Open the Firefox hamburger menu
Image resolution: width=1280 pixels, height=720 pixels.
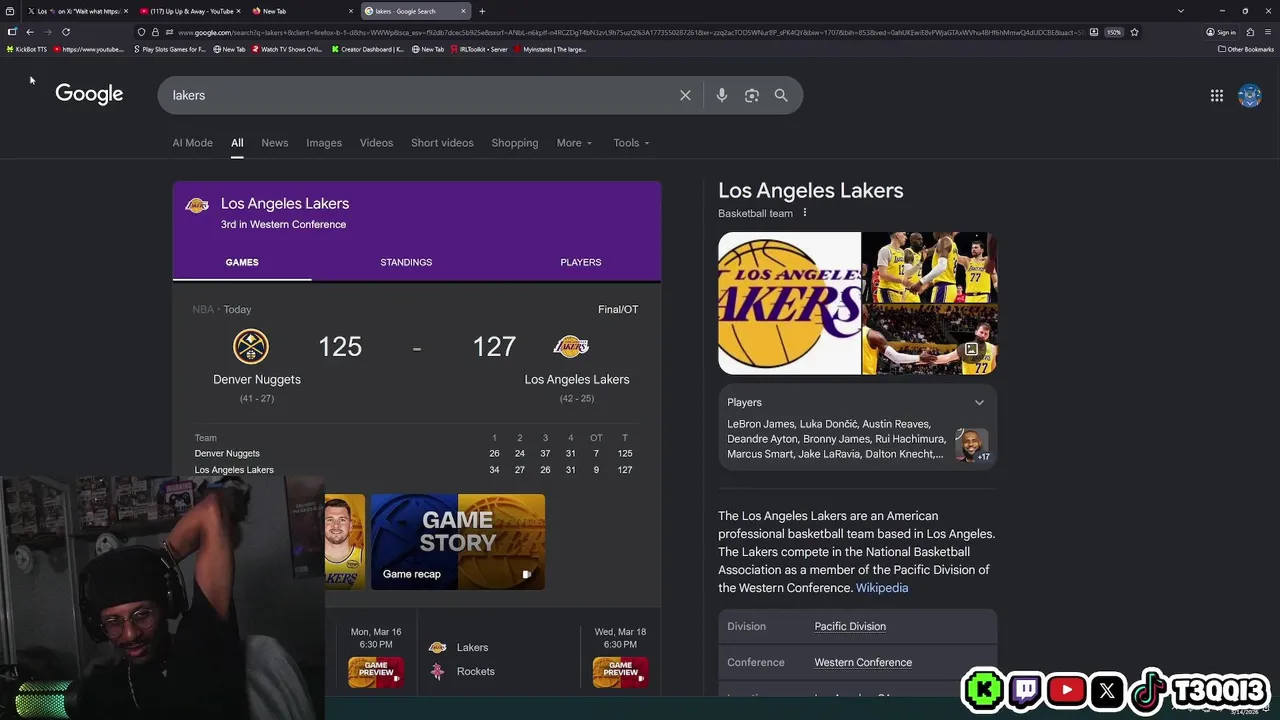(x=1269, y=32)
